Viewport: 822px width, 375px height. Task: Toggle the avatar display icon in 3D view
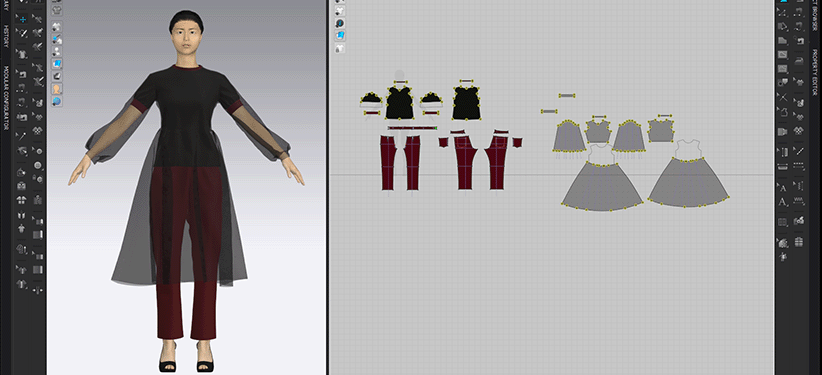tap(57, 89)
